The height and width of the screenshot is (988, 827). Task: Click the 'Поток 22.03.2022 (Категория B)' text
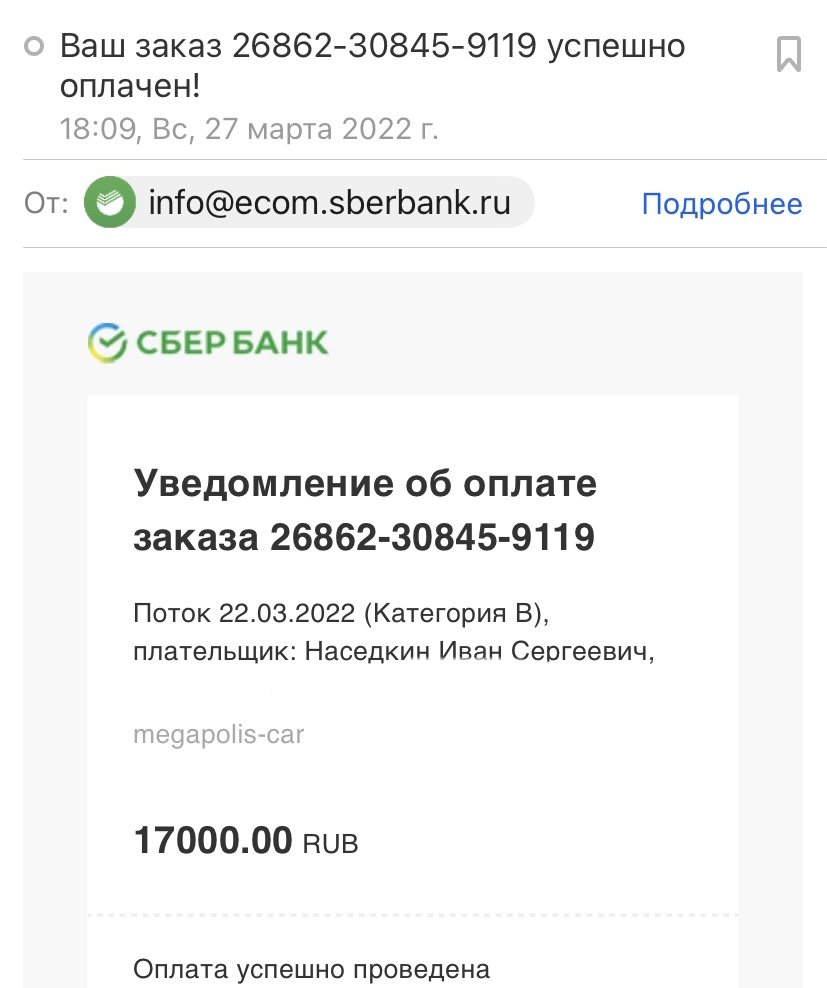pos(340,612)
